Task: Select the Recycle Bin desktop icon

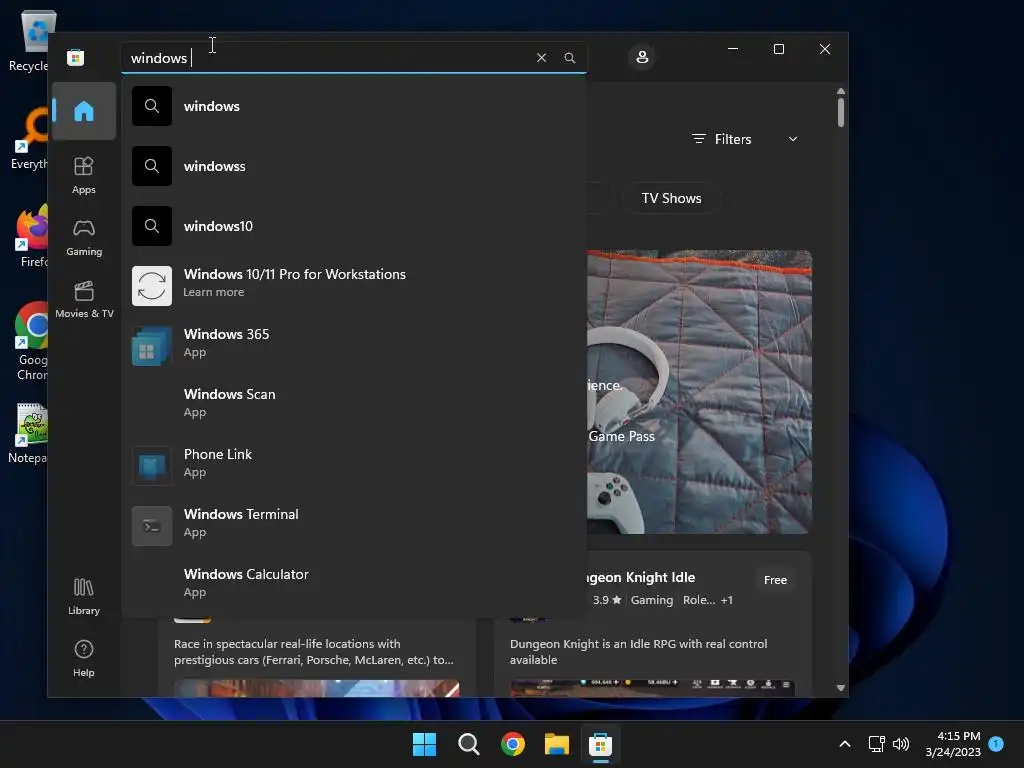Action: click(29, 40)
